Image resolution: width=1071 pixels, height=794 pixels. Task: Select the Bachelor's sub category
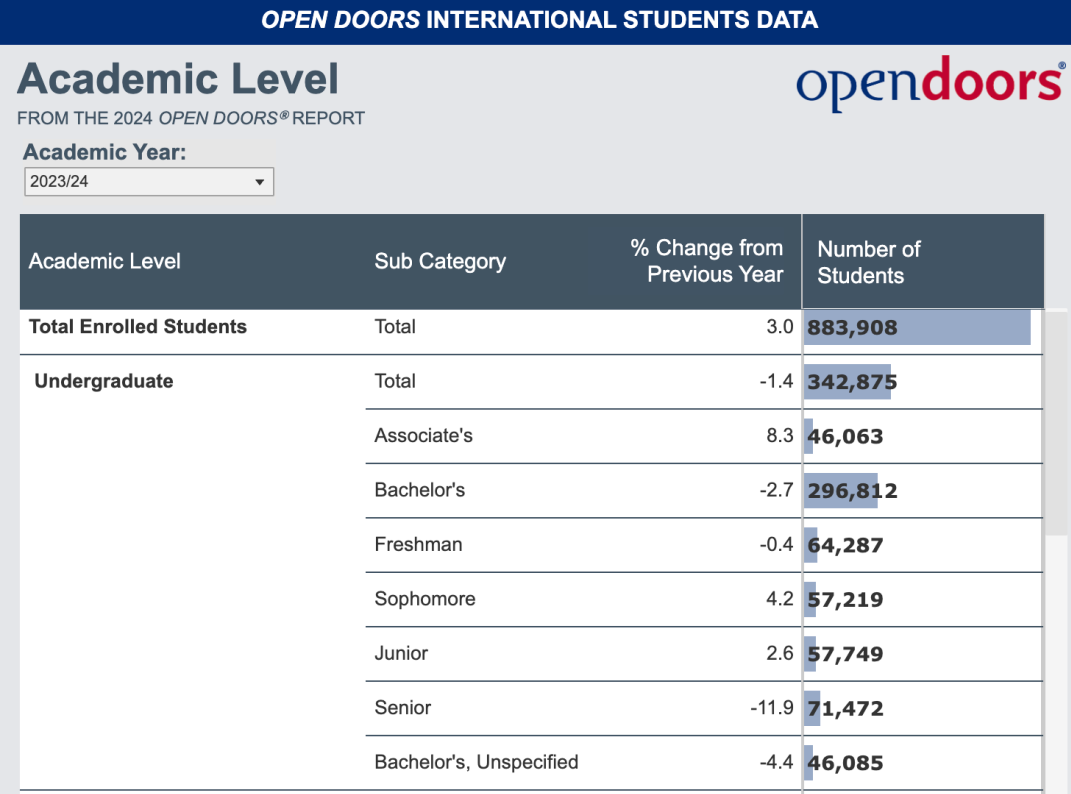419,490
